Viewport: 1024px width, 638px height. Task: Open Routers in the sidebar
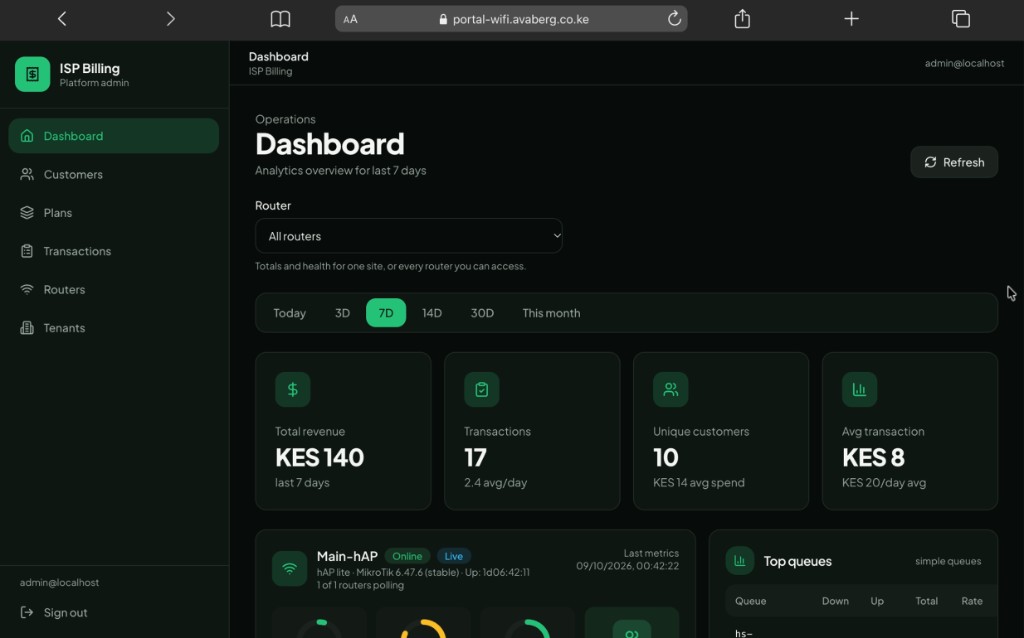click(114, 289)
